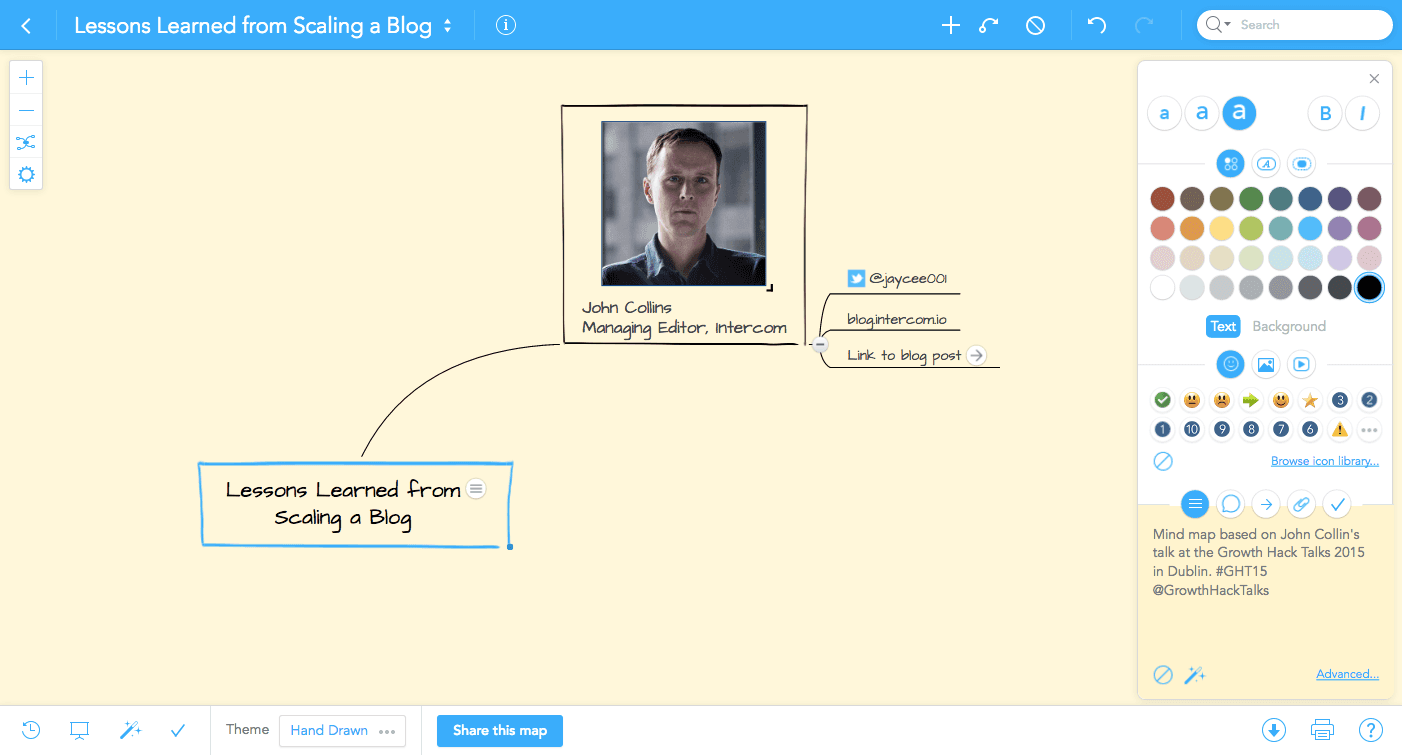The height and width of the screenshot is (755, 1402).
Task: Toggle bold text formatting
Action: (x=1325, y=114)
